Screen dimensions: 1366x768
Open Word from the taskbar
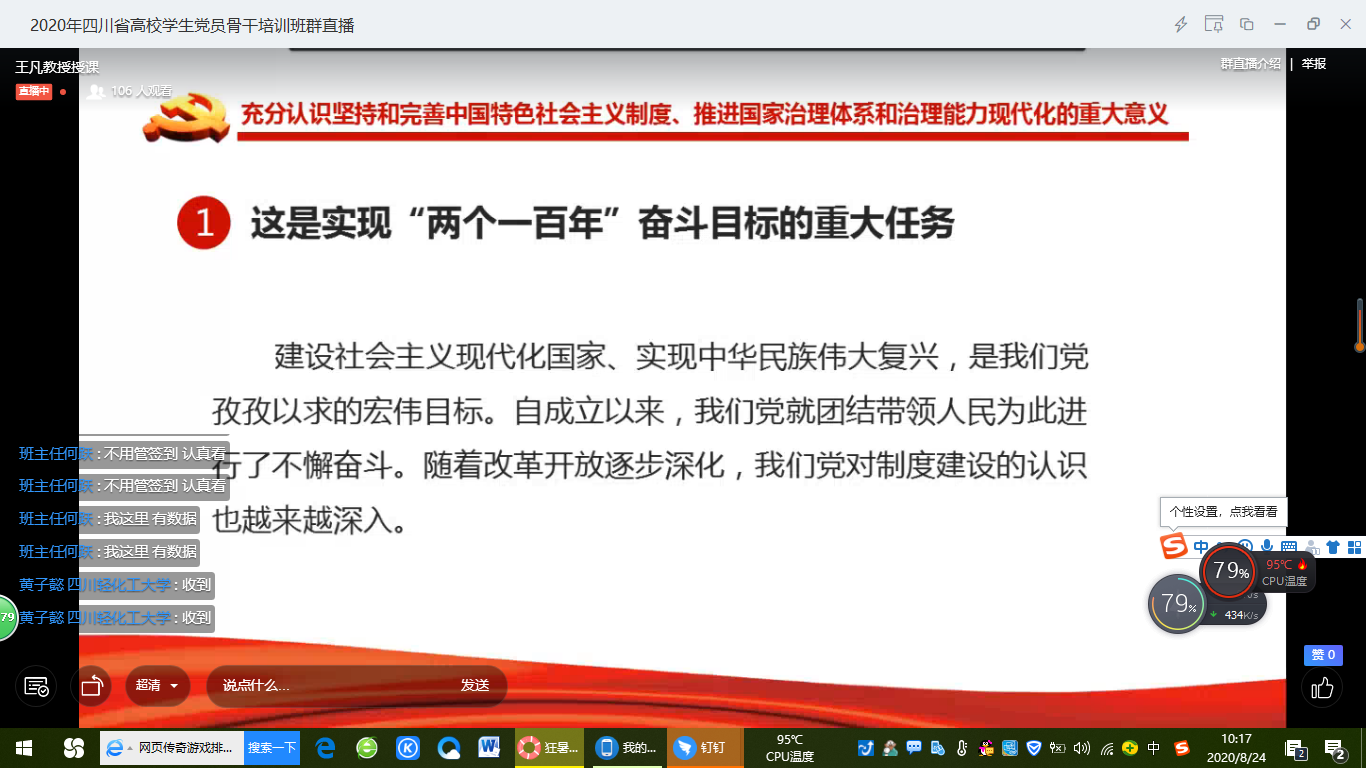489,748
